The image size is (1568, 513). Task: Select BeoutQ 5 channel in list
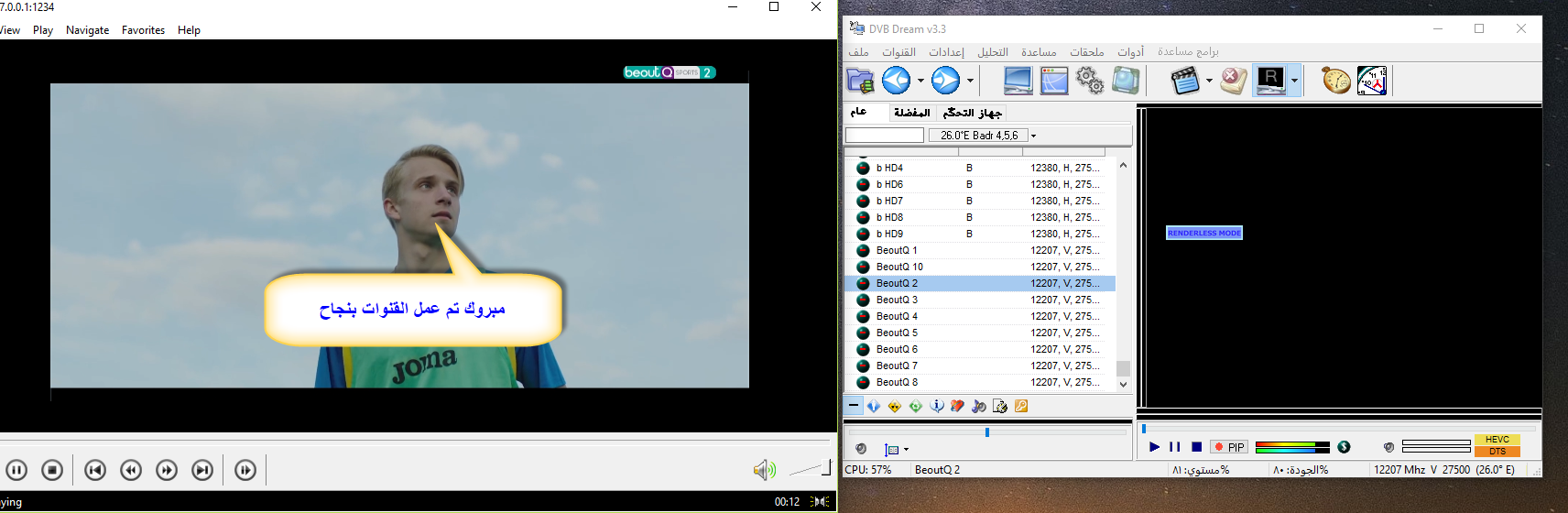point(897,333)
